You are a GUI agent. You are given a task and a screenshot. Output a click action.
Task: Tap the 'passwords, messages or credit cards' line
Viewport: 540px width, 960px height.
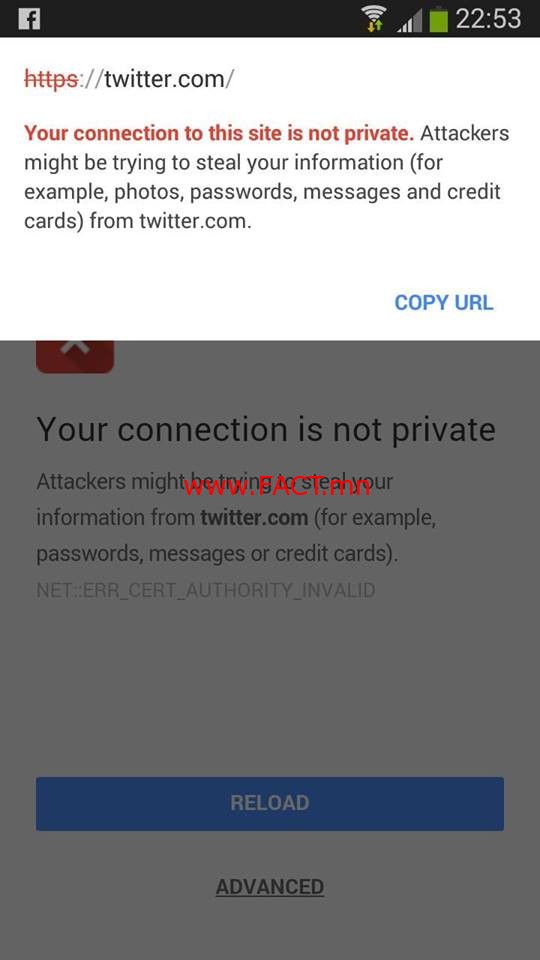click(217, 554)
